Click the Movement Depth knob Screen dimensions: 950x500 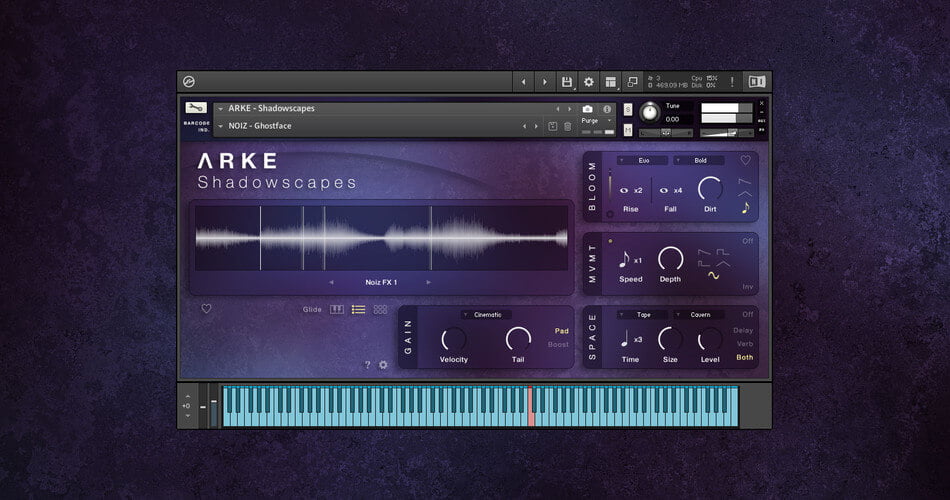point(670,259)
